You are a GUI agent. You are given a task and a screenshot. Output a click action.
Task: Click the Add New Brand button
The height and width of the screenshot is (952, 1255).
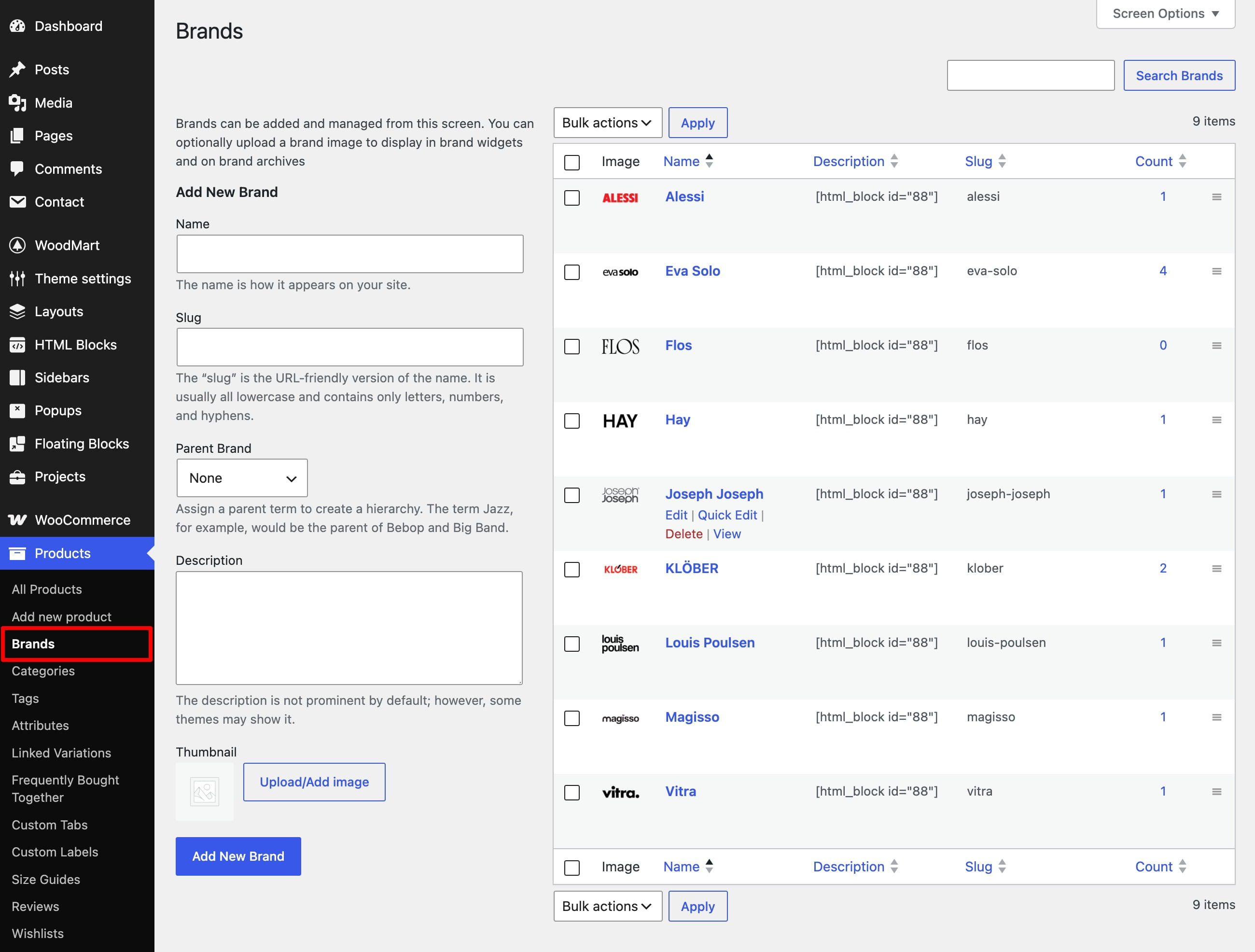[237, 856]
